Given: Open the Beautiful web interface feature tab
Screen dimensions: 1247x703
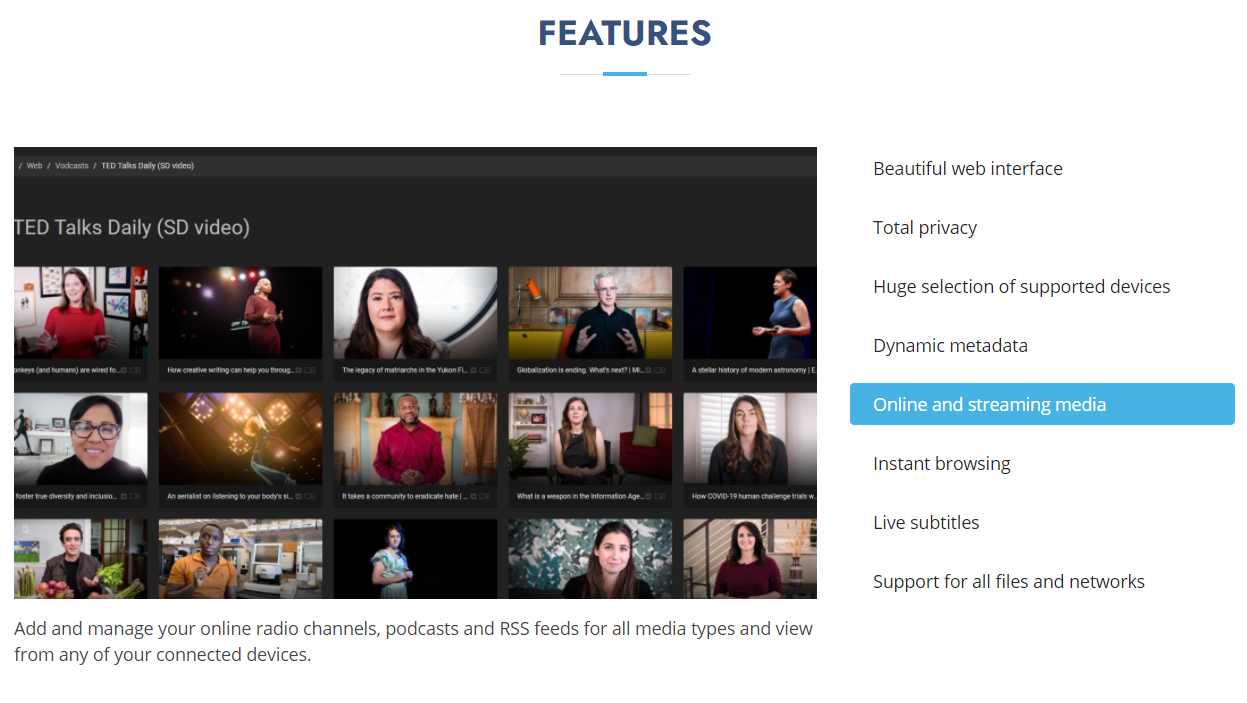Looking at the screenshot, I should 1042,168.
